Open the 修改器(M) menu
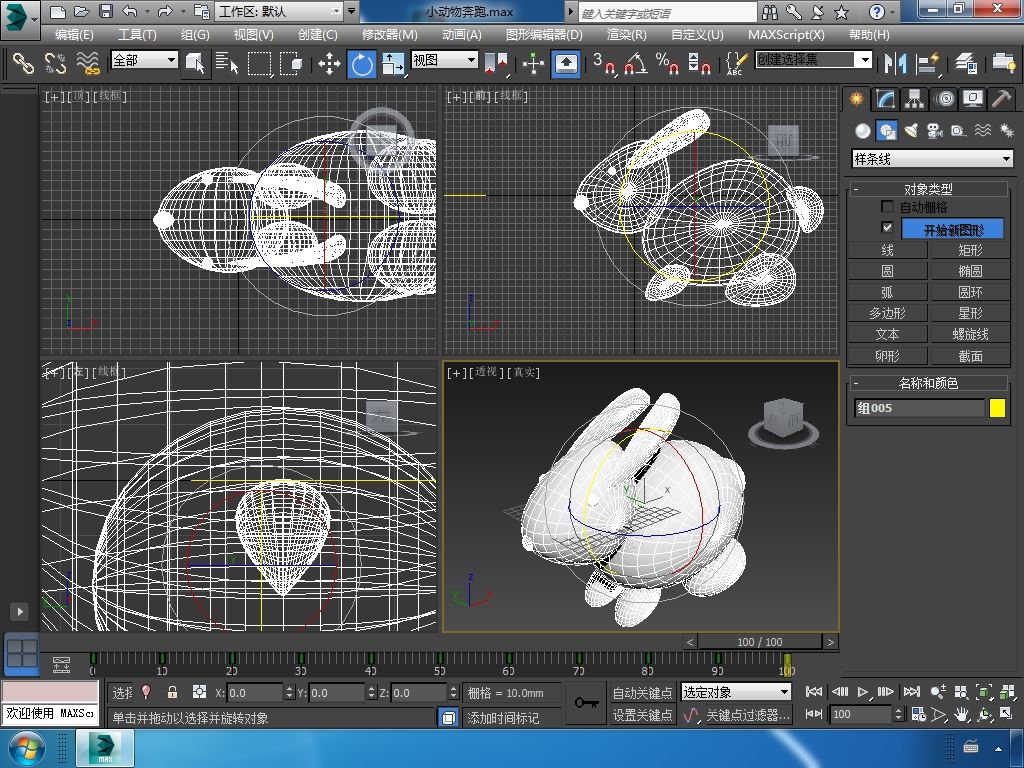 click(389, 34)
